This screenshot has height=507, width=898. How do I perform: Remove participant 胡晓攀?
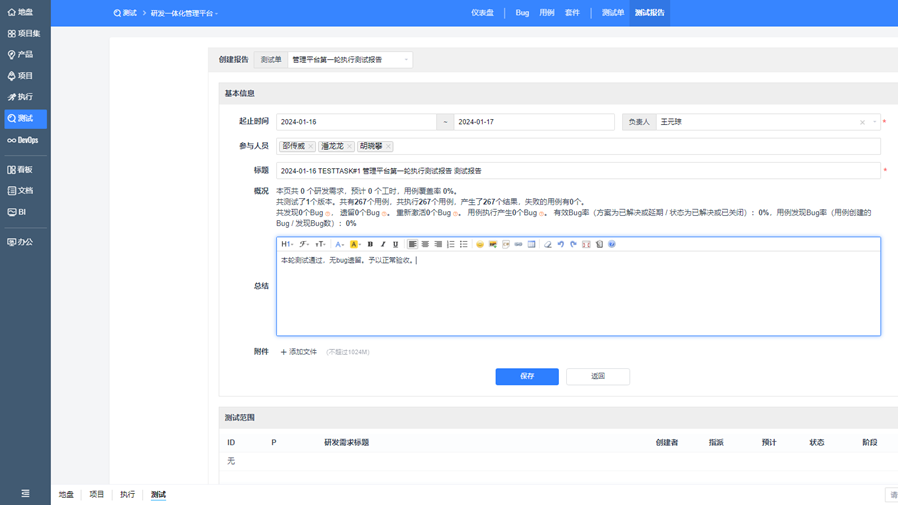pos(388,146)
